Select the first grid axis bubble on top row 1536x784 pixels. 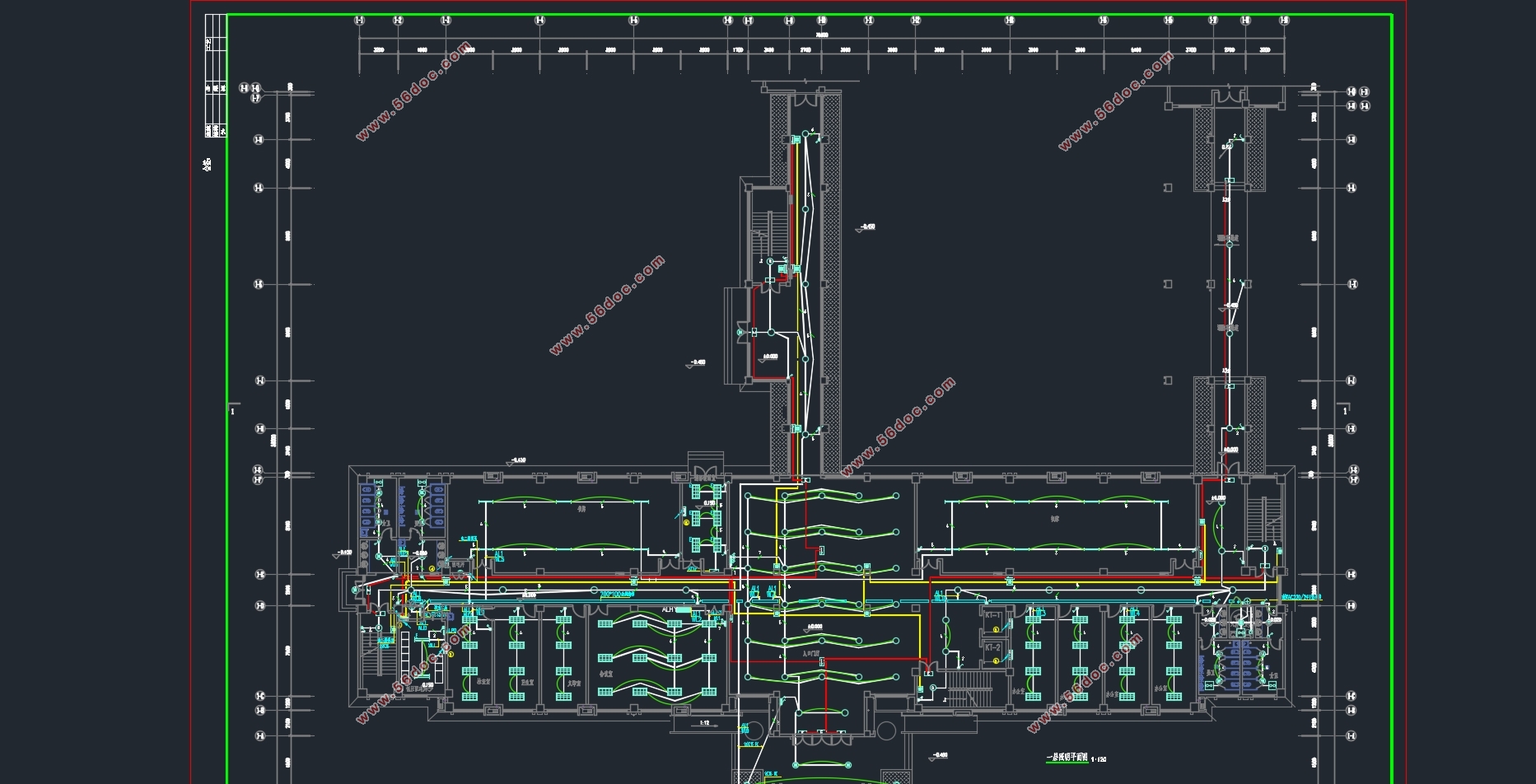(x=359, y=21)
